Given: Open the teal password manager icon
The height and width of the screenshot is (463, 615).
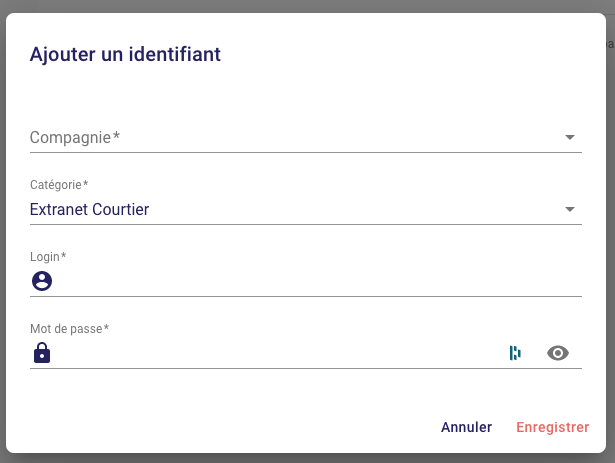Looking at the screenshot, I should tap(515, 353).
